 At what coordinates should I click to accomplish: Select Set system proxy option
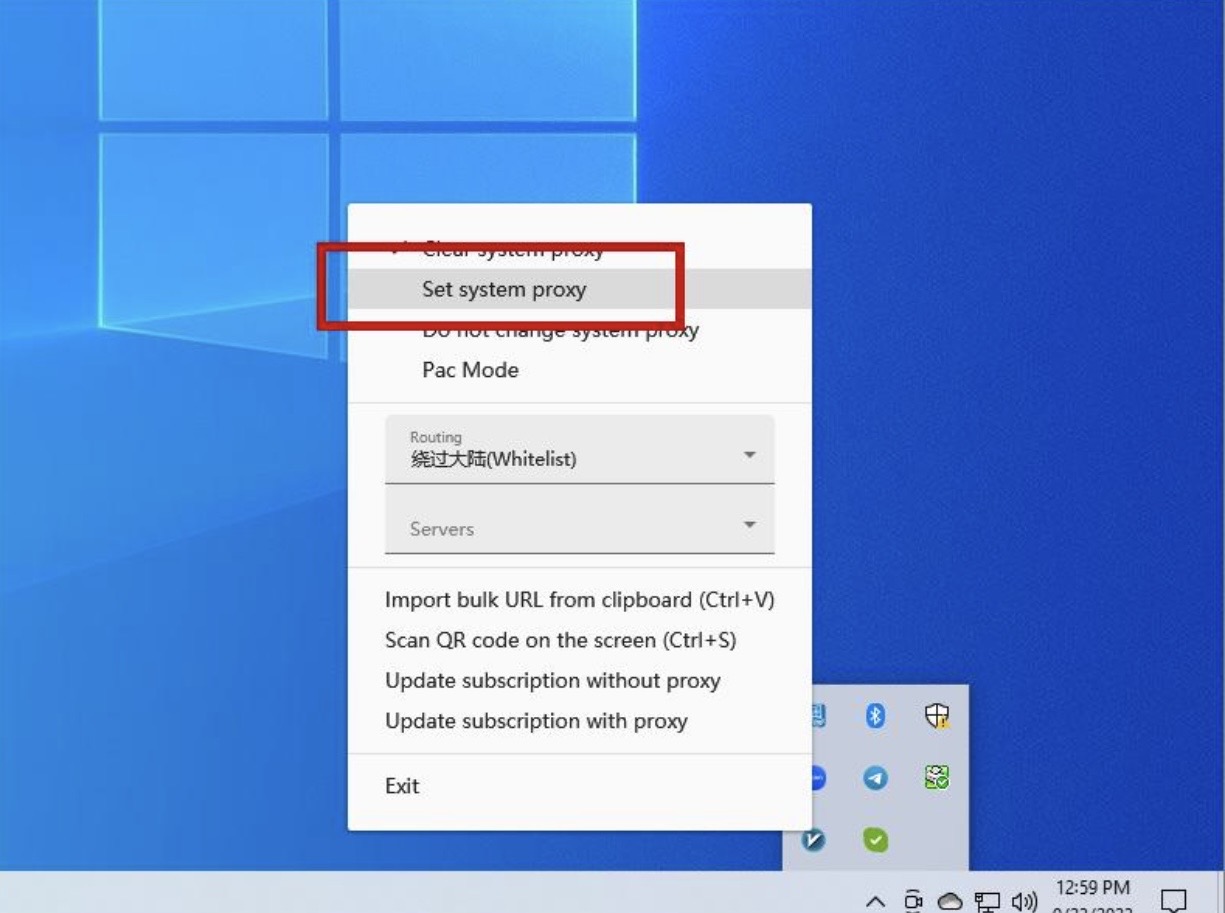point(579,289)
